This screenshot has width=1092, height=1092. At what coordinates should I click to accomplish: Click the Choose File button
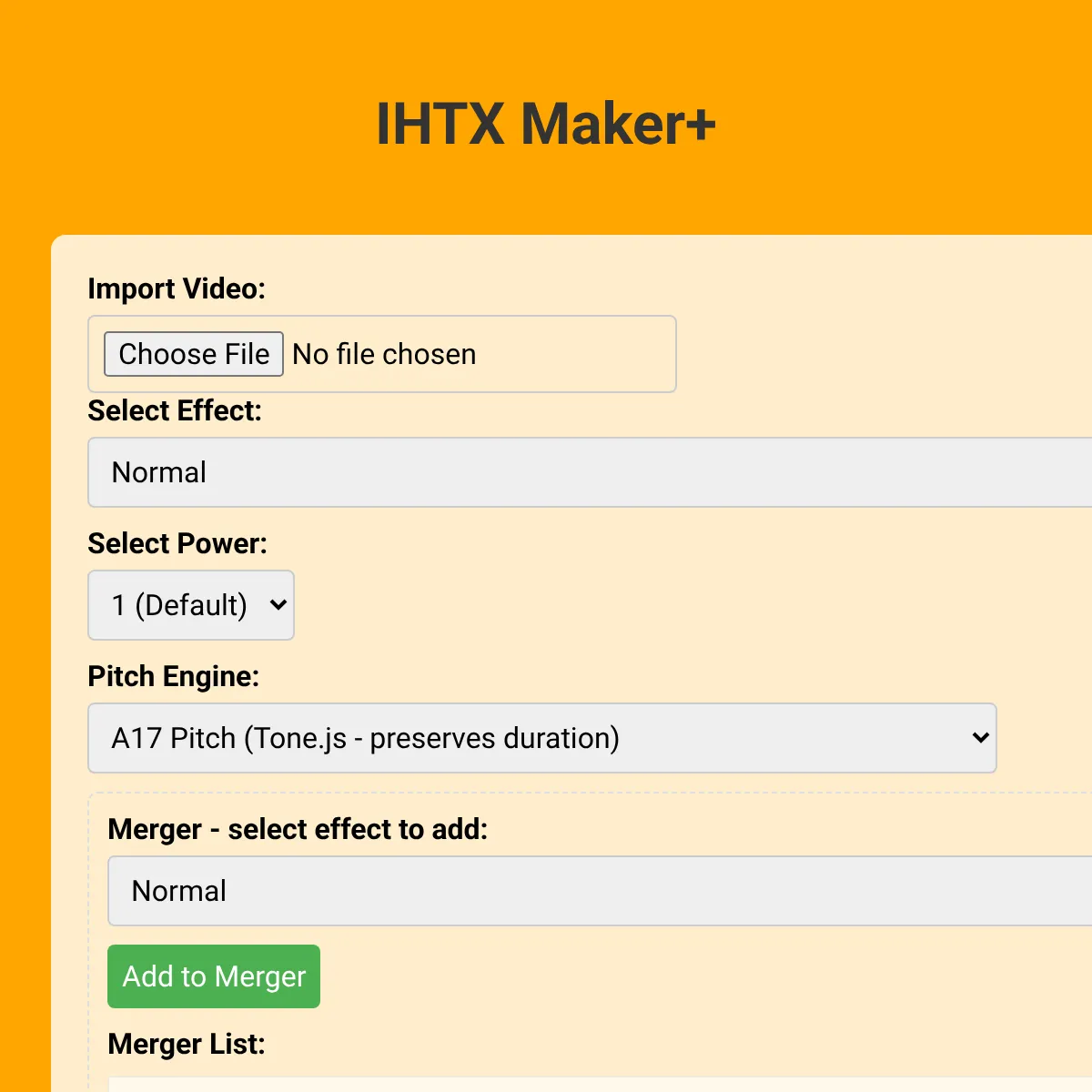[x=194, y=354]
